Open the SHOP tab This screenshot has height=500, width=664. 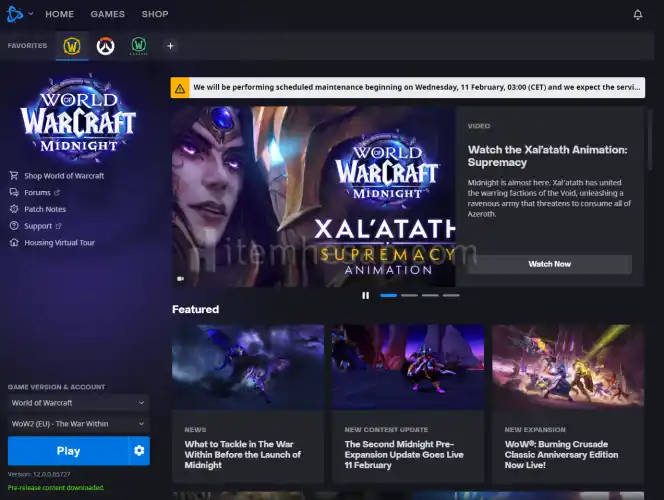155,15
